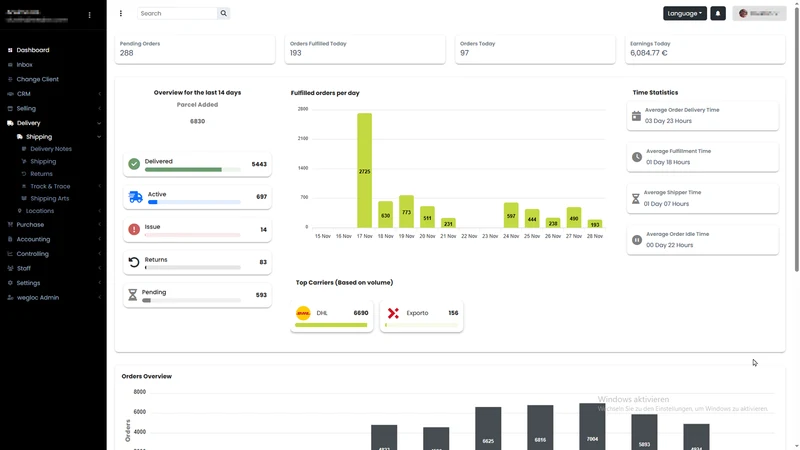Image resolution: width=800 pixels, height=450 pixels.
Task: Expand the Locations sidebar menu
Action: [x=58, y=211]
